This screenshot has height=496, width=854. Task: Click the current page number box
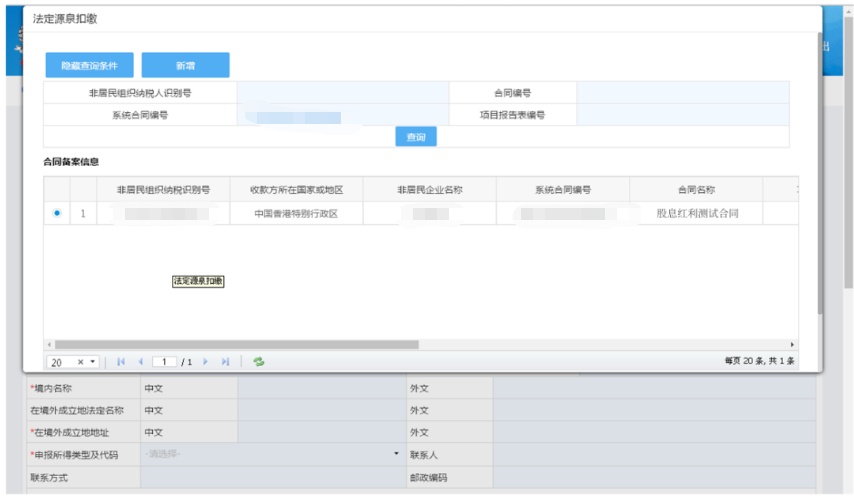tap(163, 361)
